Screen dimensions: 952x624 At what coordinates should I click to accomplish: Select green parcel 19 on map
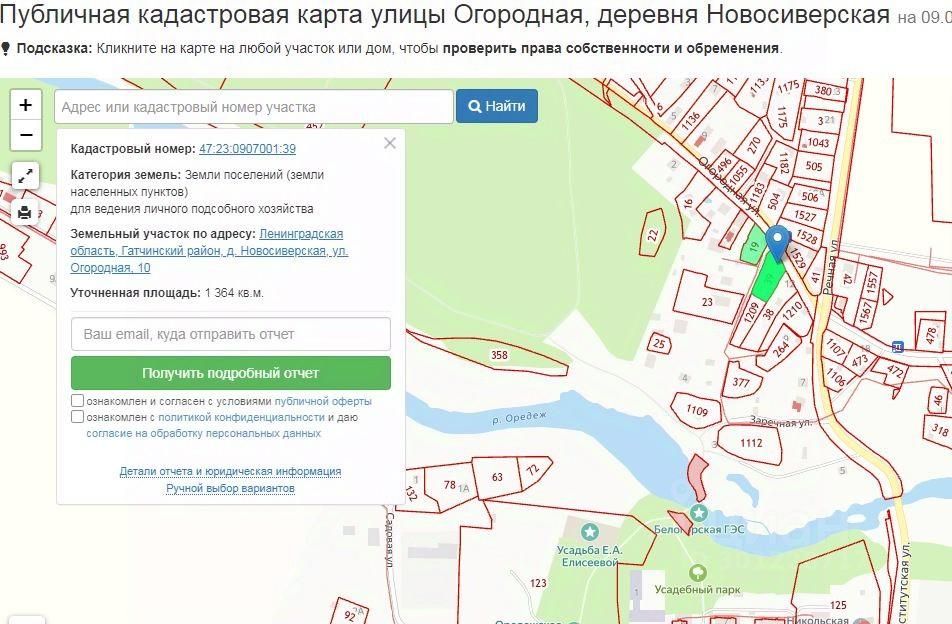coord(753,246)
